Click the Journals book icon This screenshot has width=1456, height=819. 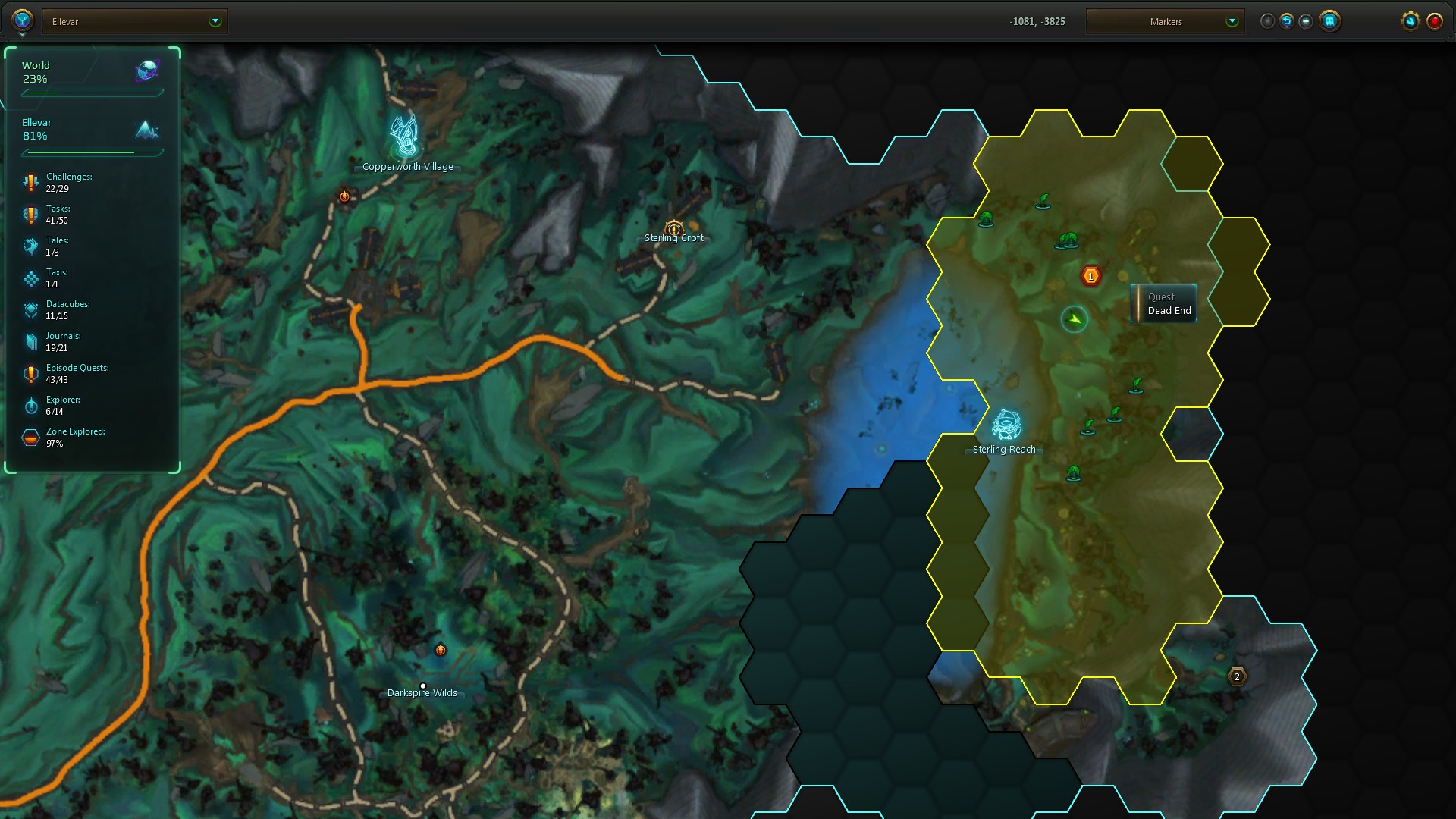coord(30,342)
